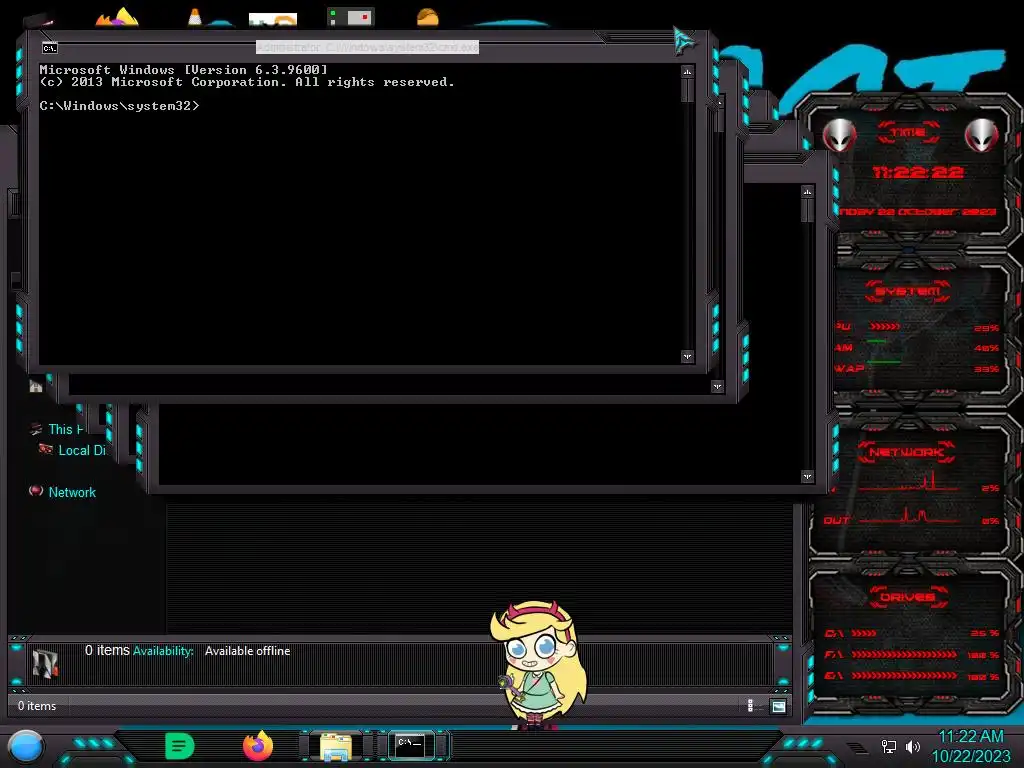
Task: Switch Explorer to large thumbnails view
Action: tap(778, 706)
